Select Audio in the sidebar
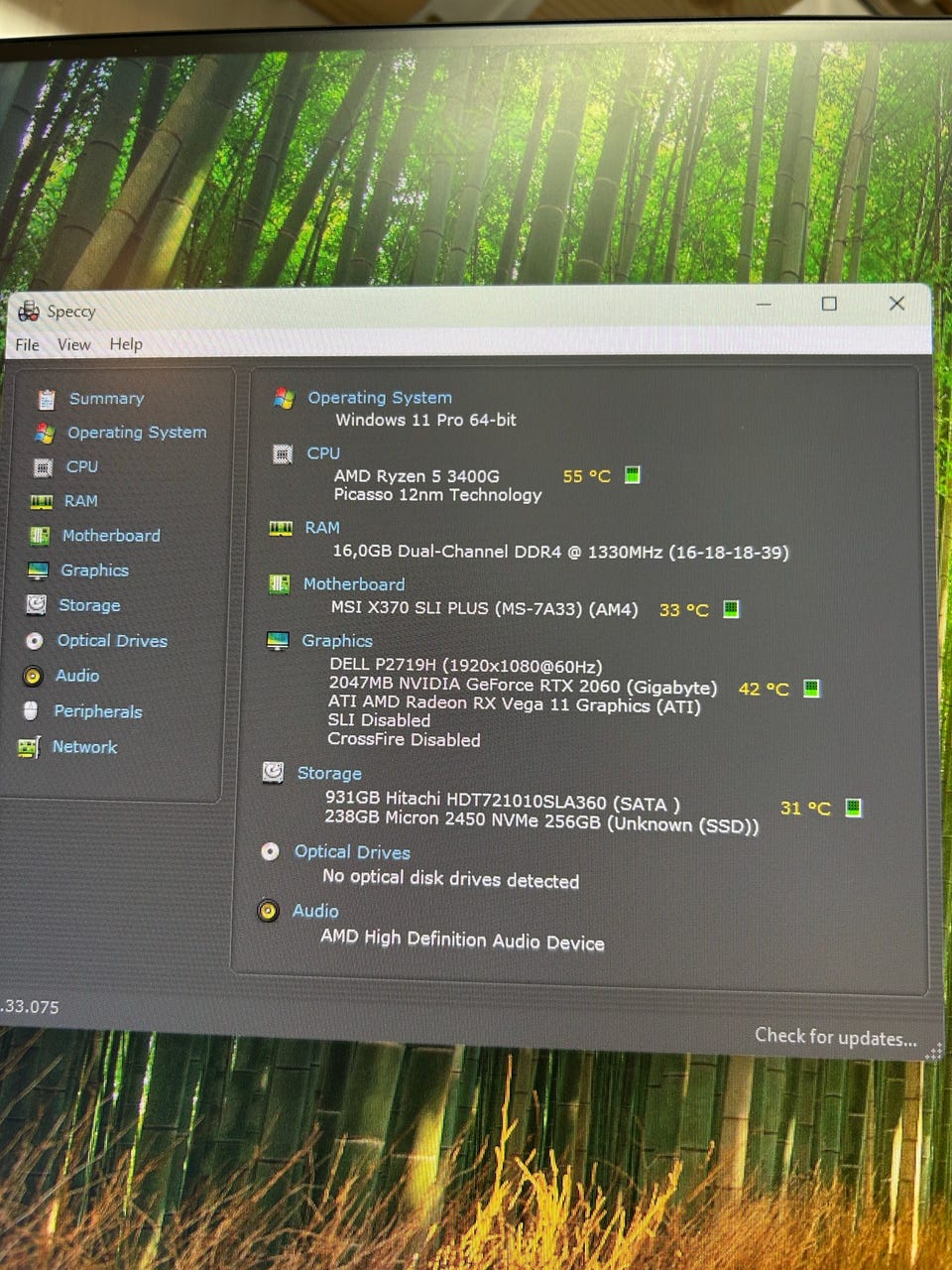The image size is (952, 1270). click(x=77, y=676)
